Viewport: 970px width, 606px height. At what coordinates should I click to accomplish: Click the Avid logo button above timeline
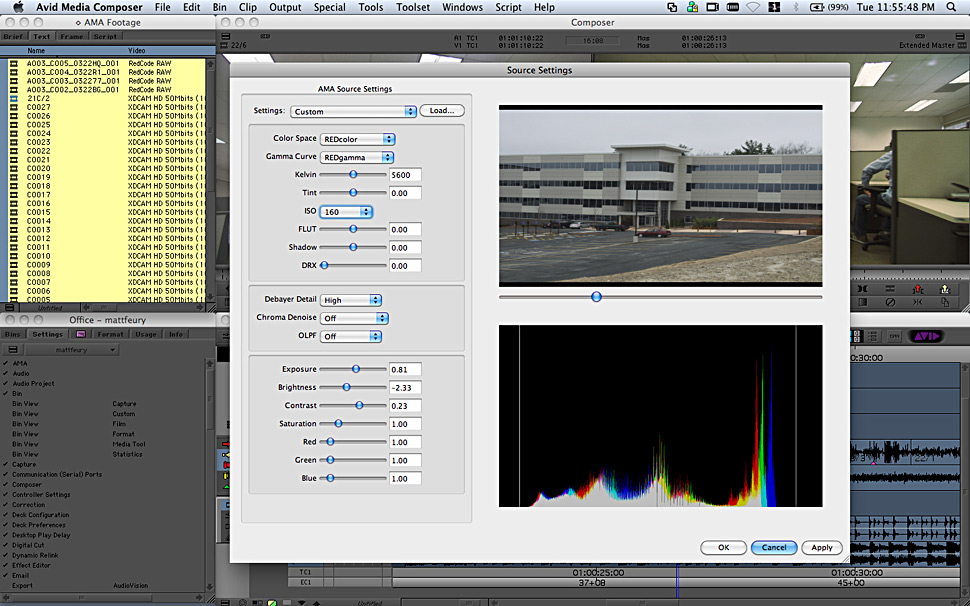click(x=926, y=336)
